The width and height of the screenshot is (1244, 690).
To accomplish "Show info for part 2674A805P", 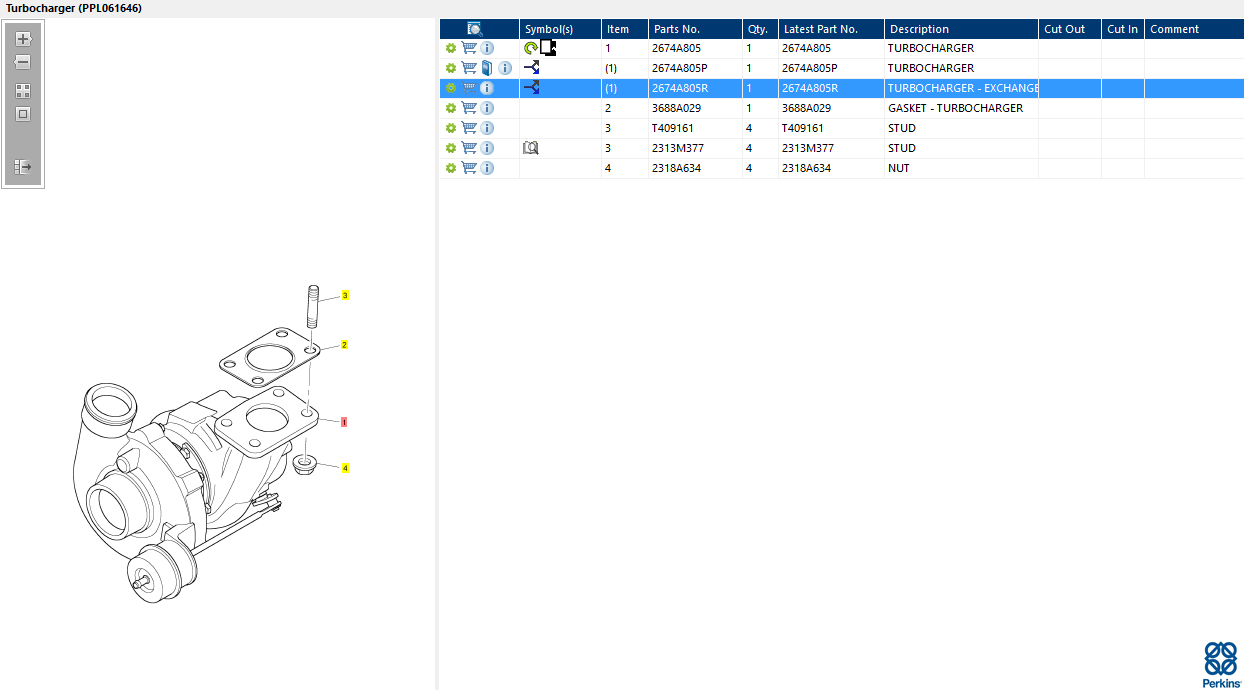I will 505,68.
